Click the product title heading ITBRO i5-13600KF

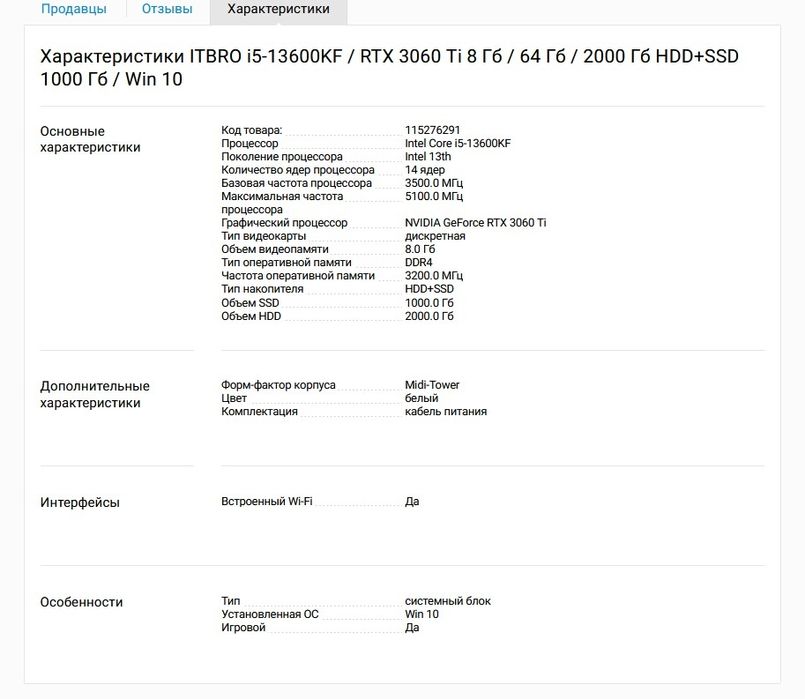coord(389,67)
